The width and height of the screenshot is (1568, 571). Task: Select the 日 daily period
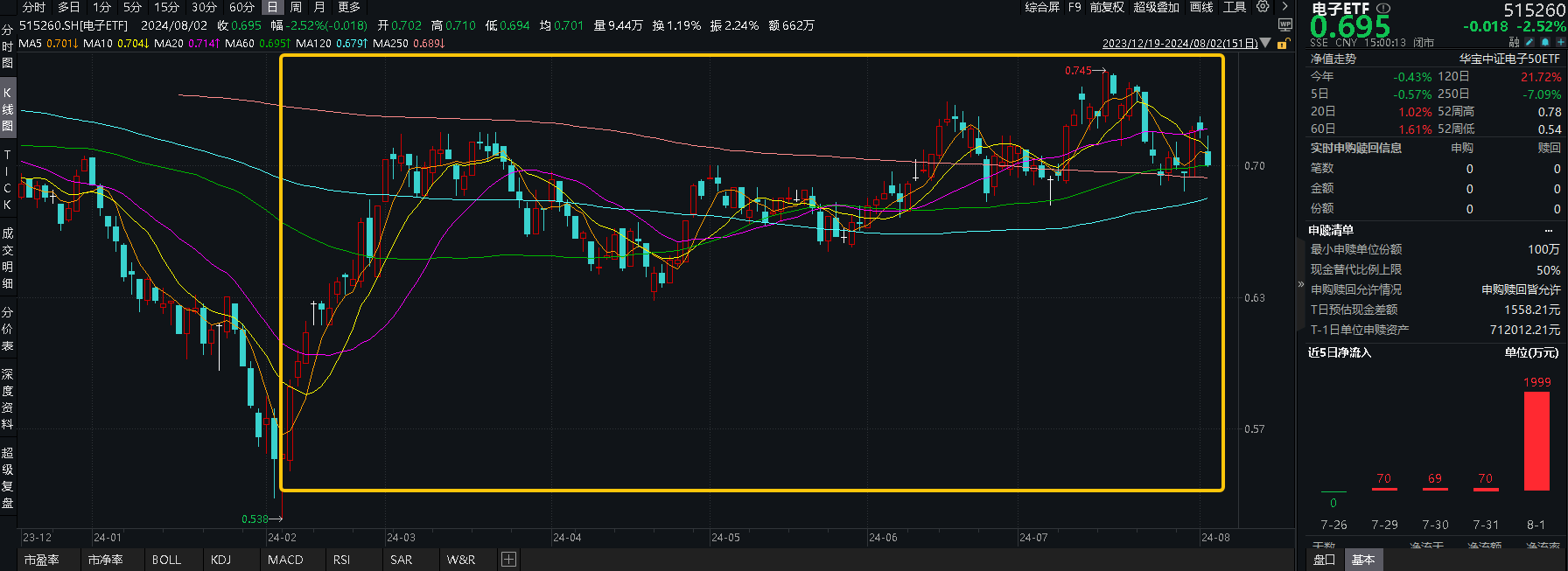272,7
